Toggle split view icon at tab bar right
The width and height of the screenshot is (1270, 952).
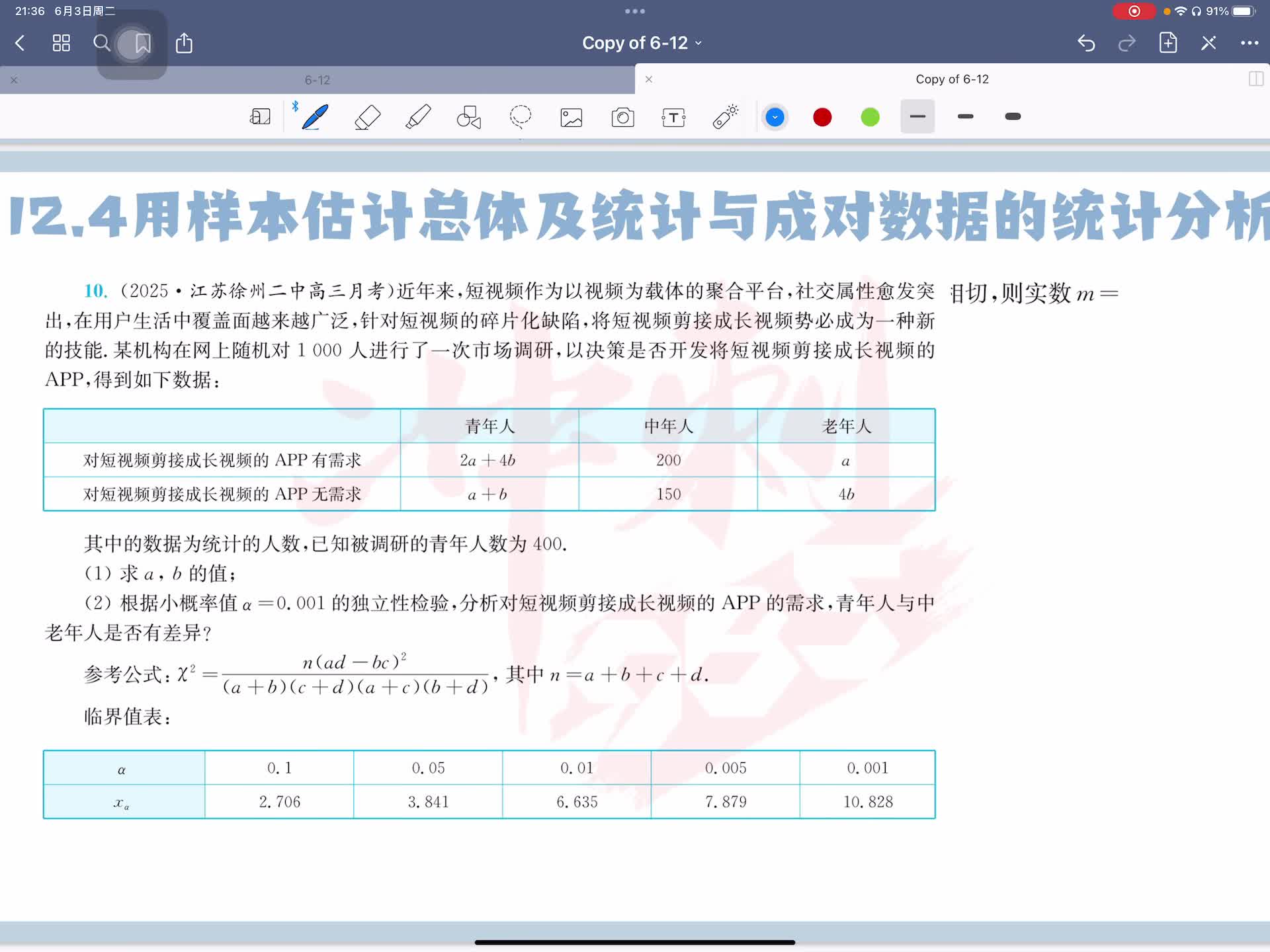pyautogui.click(x=1255, y=79)
